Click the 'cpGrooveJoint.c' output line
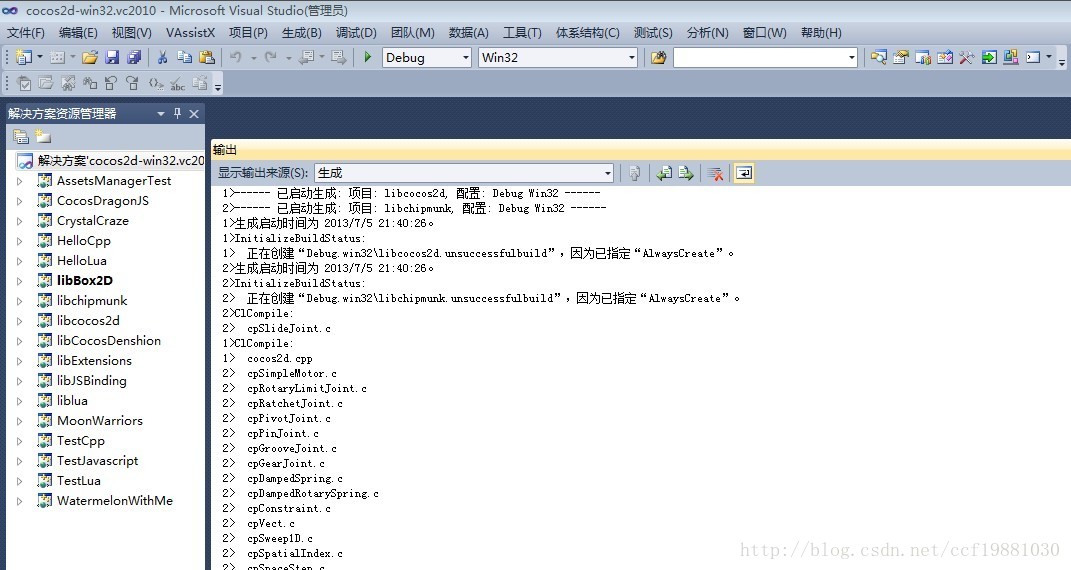Viewport: 1071px width, 570px height. [x=292, y=448]
